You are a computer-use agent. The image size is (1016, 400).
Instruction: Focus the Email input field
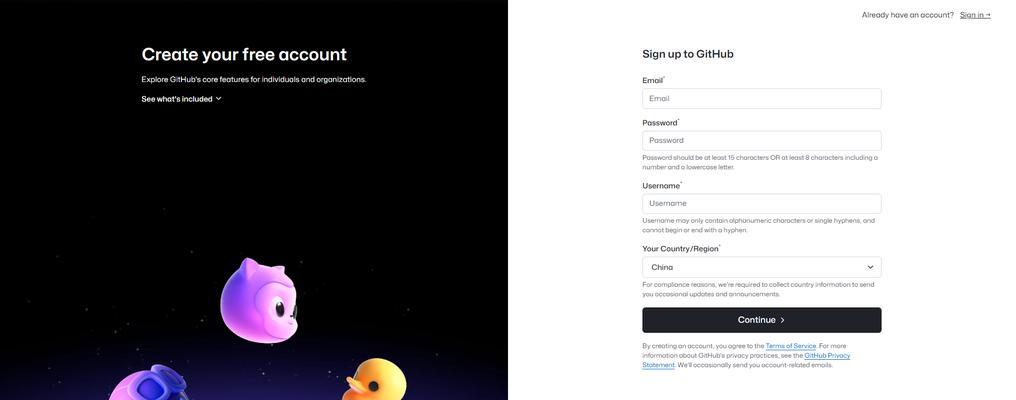[761, 99]
